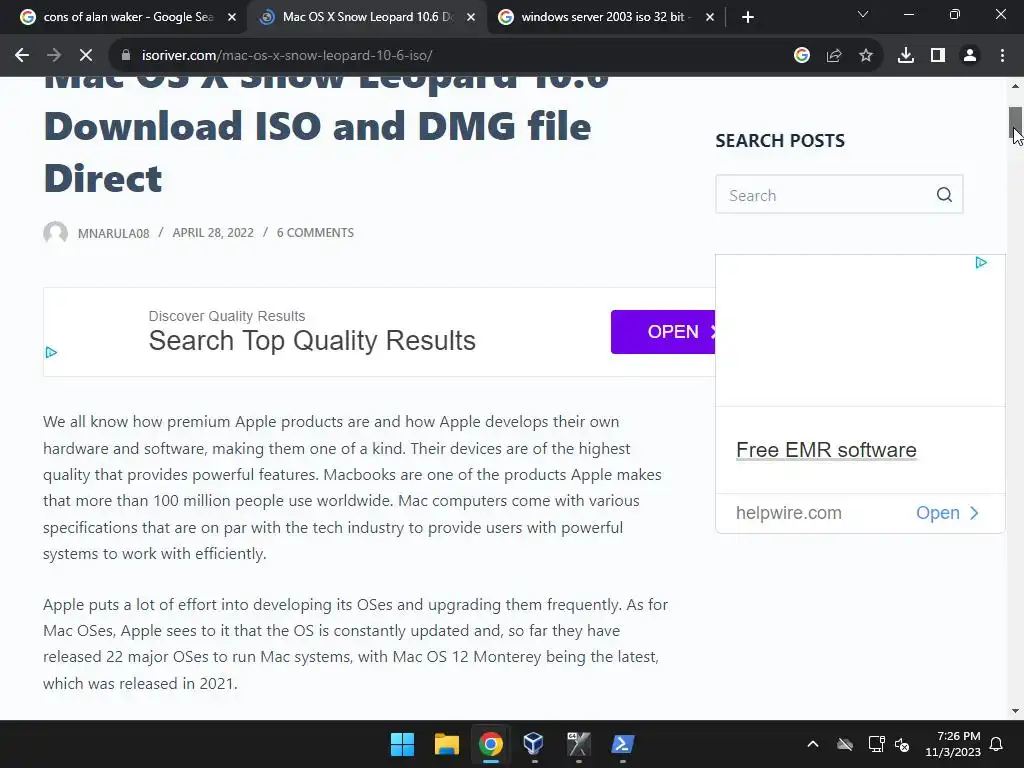Viewport: 1024px width, 768px height.
Task: Switch to windows server 2003 iso tab
Action: (x=606, y=17)
